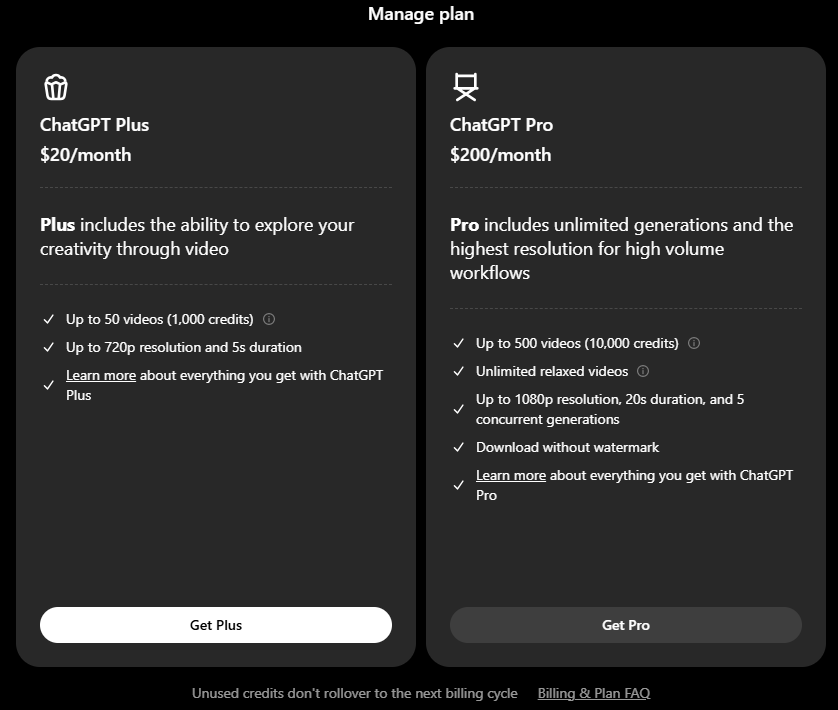Click the $200/month price text
The width and height of the screenshot is (838, 710).
click(x=500, y=155)
